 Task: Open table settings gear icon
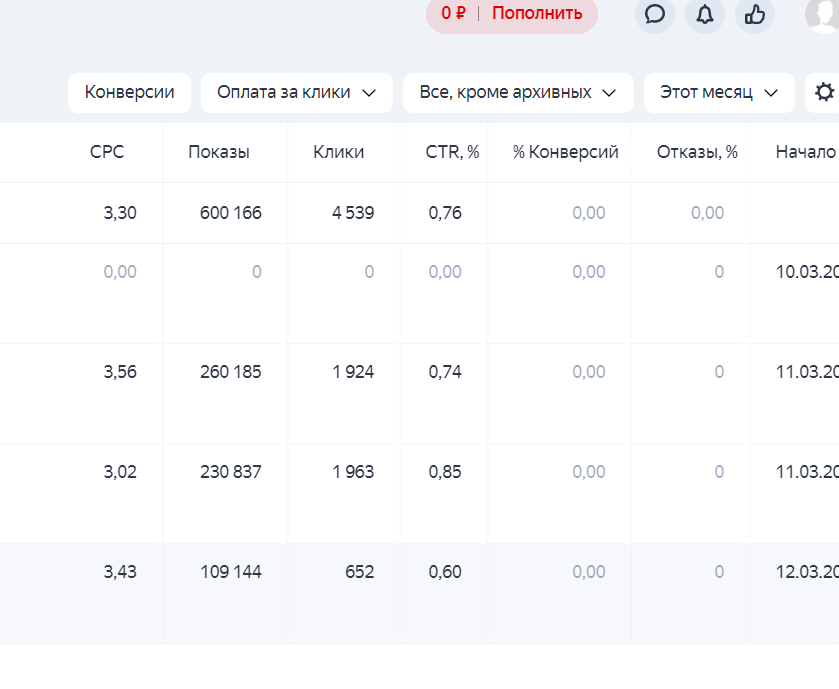[824, 92]
